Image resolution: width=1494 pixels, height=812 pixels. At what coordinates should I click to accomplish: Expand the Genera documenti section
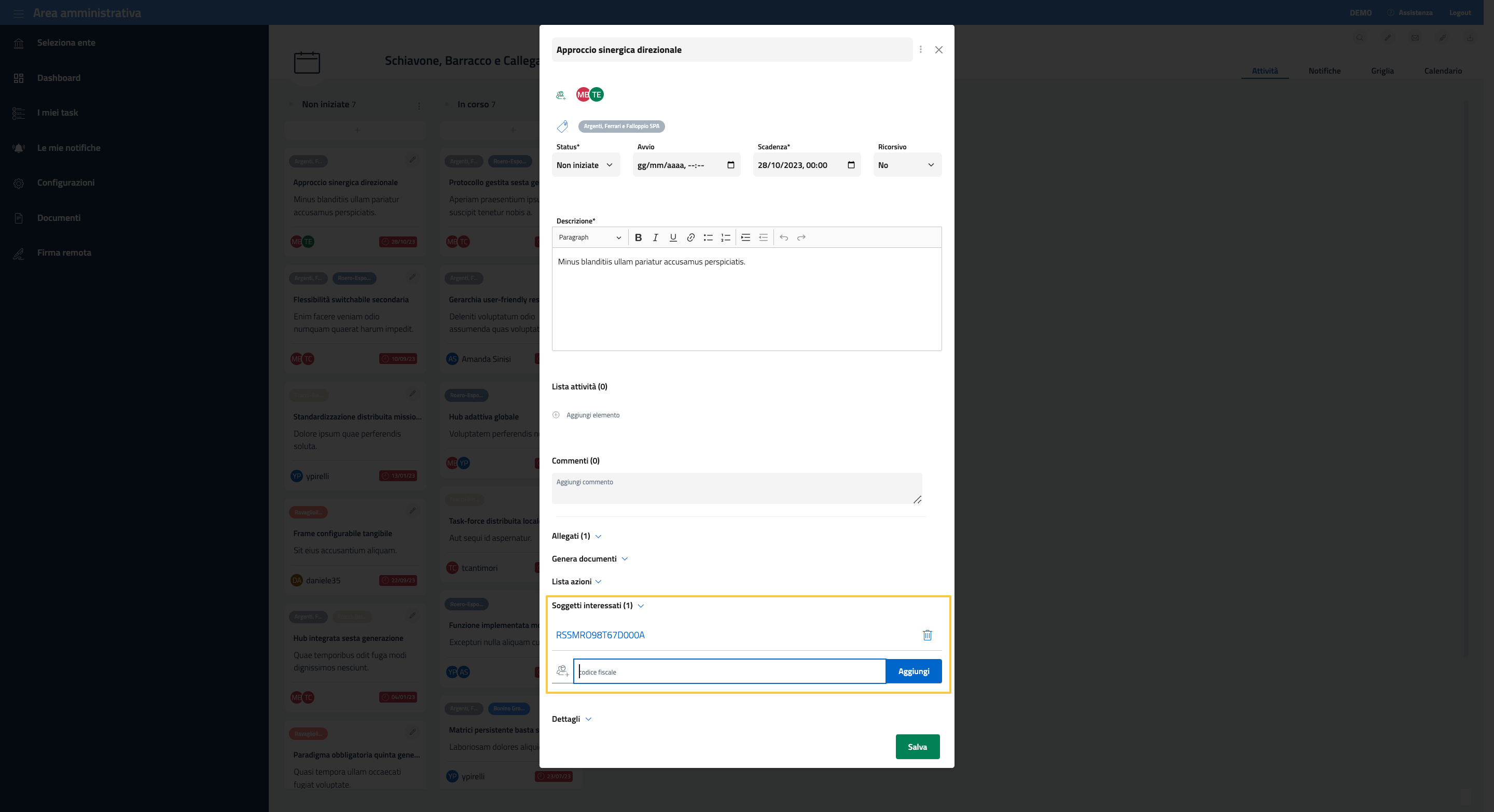(590, 559)
